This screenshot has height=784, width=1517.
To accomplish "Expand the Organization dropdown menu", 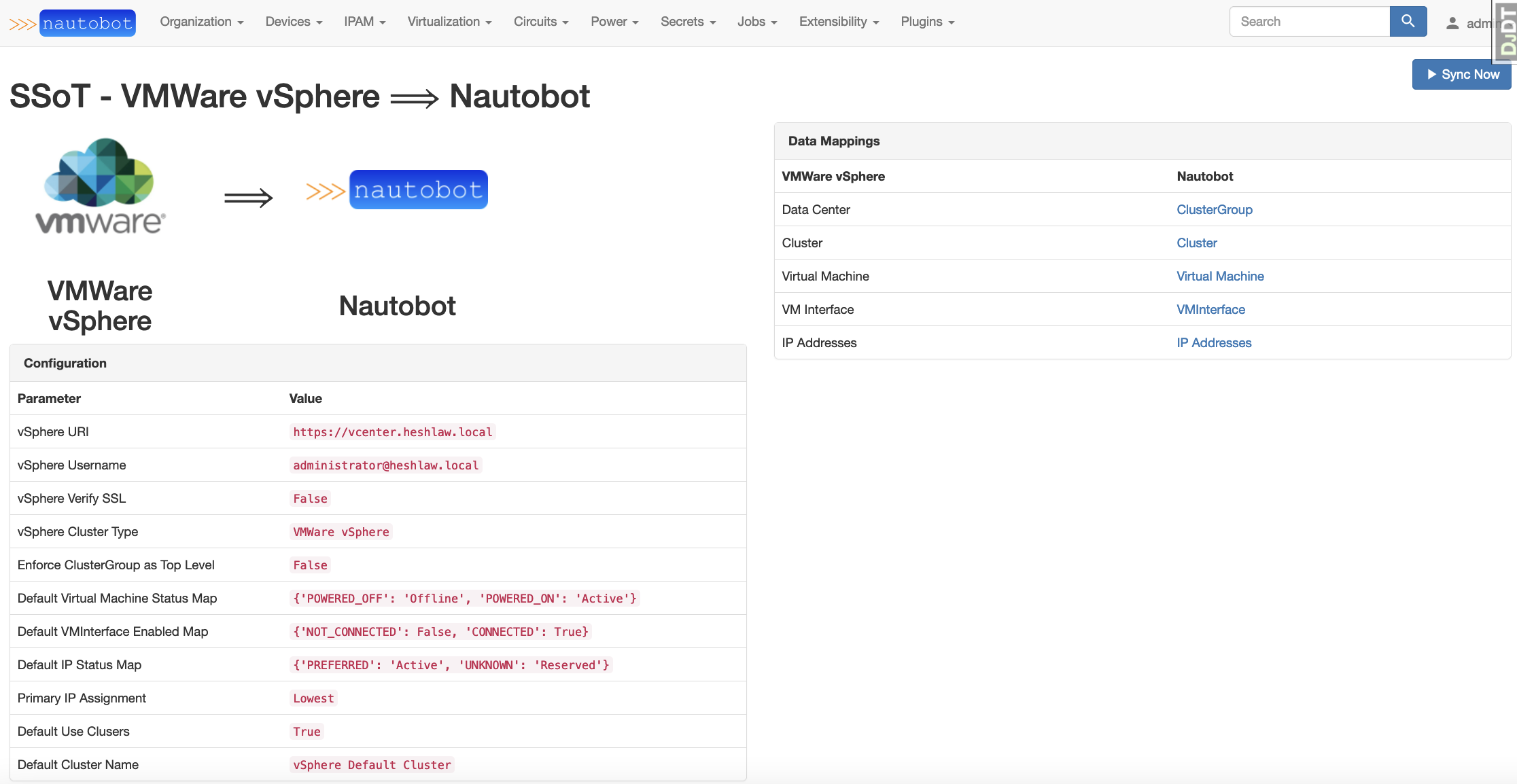I will pos(202,22).
